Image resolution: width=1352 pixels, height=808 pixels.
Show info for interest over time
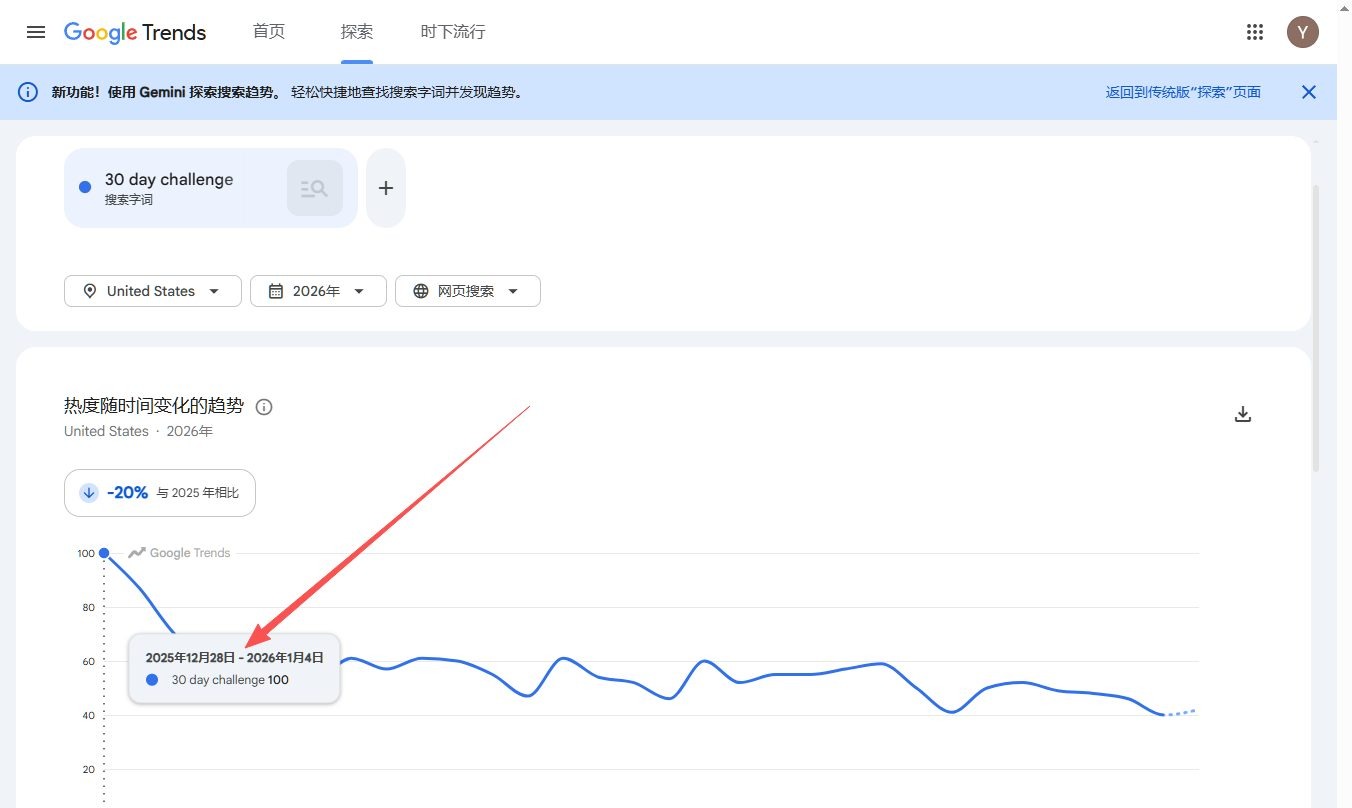(264, 407)
